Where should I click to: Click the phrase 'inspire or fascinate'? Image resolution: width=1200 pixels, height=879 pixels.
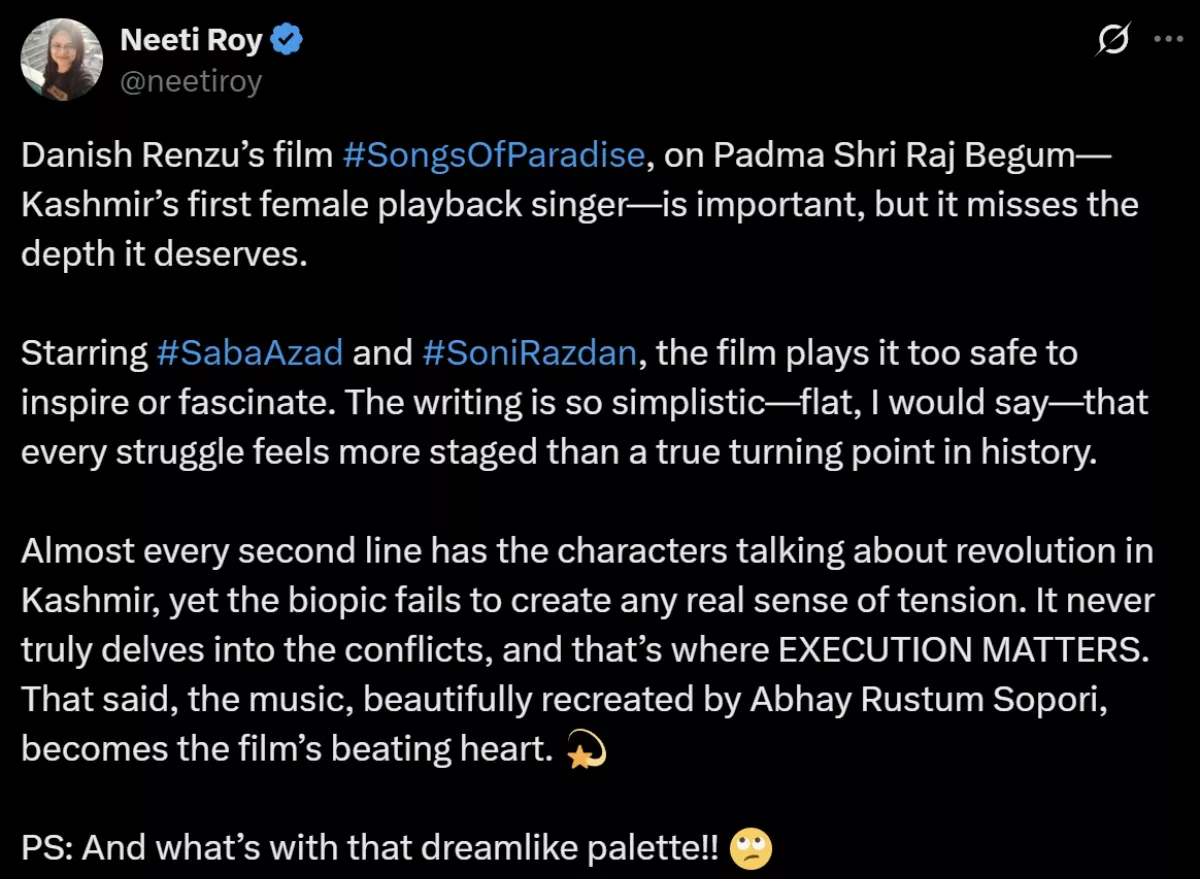click(x=175, y=402)
